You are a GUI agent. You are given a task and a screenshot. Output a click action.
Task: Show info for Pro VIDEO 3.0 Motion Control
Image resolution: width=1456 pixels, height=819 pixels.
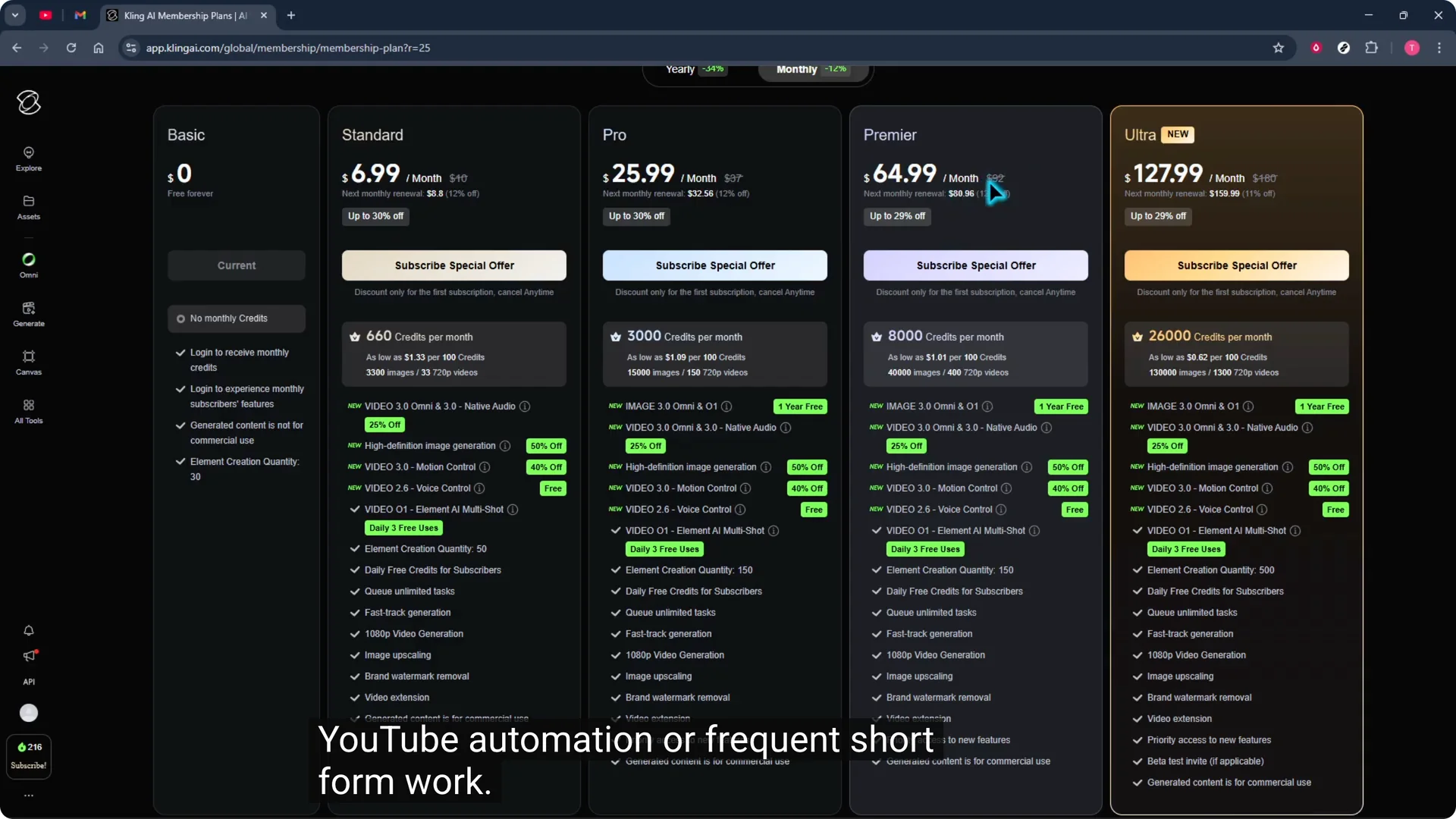coord(745,488)
